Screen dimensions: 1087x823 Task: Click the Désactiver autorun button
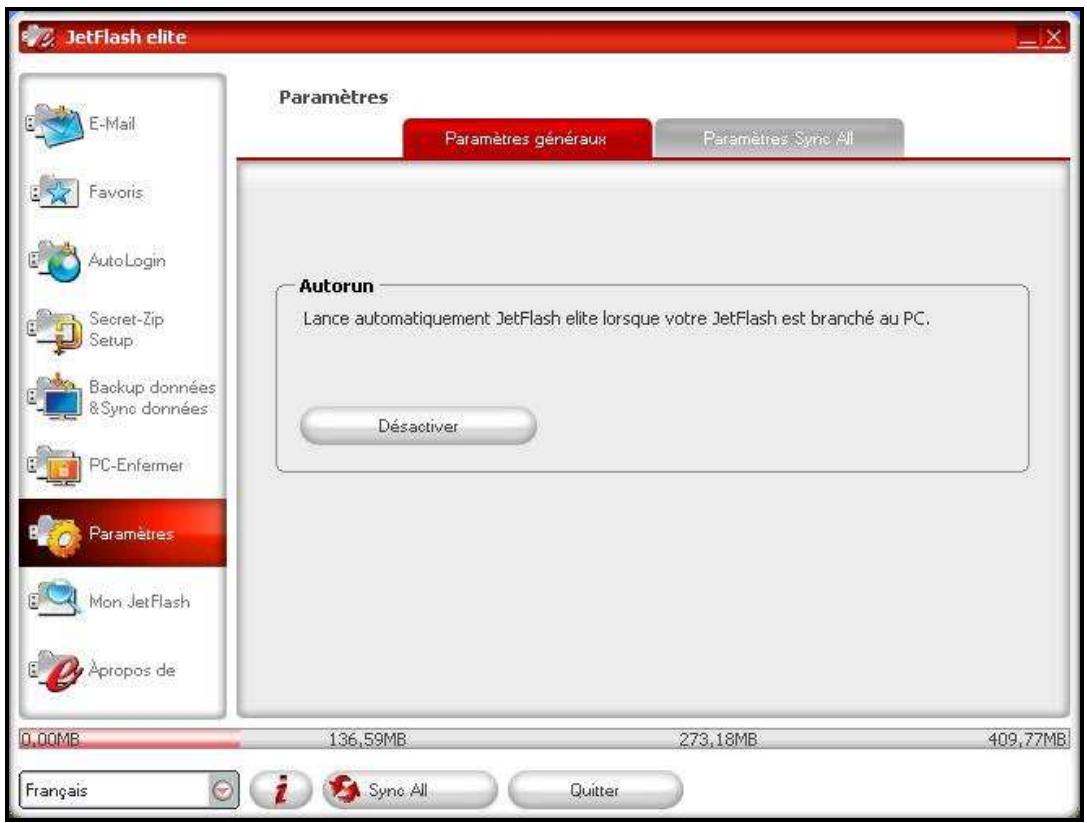tap(418, 426)
